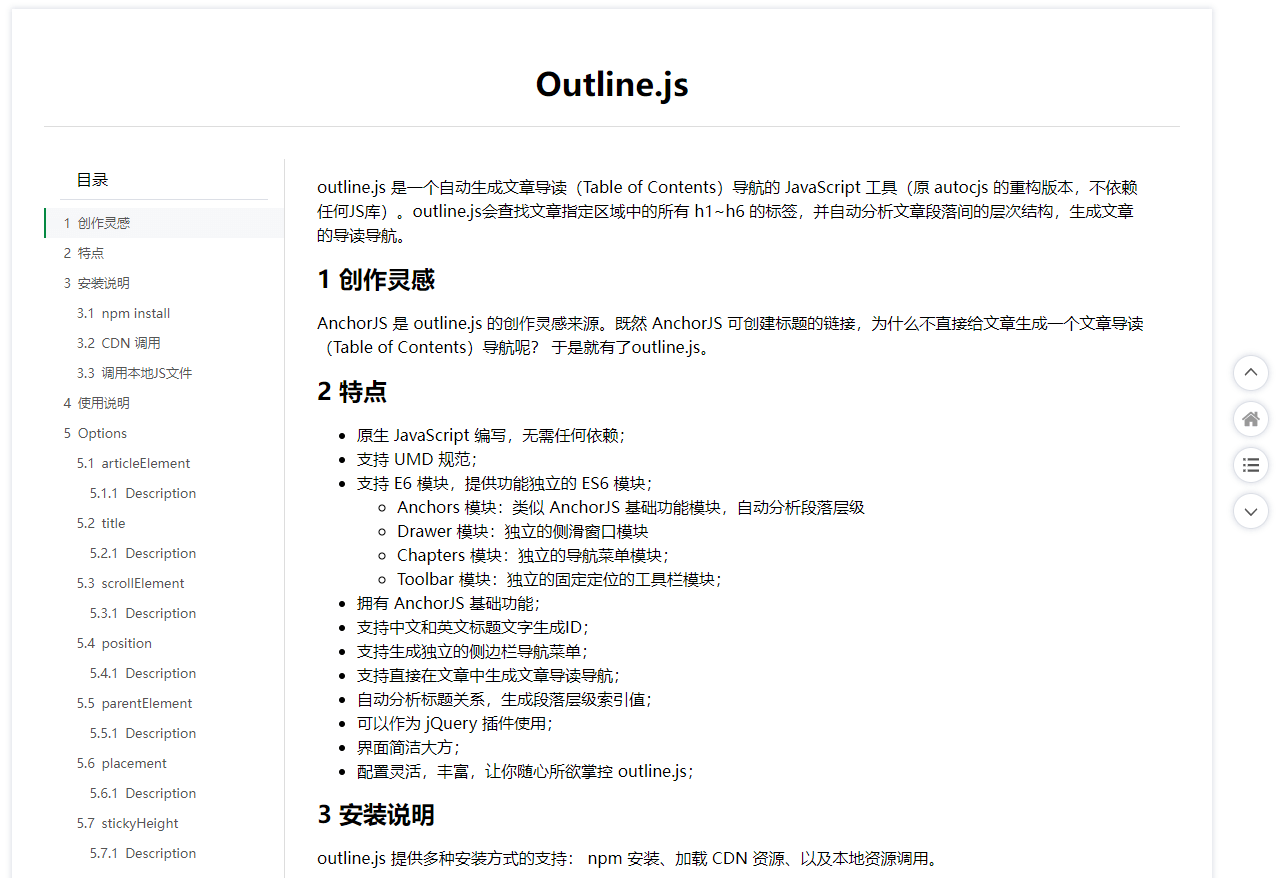Click bullet 'Drawer 模块:独立的侧滑窗口模块'
1278x878 pixels.
pos(522,531)
